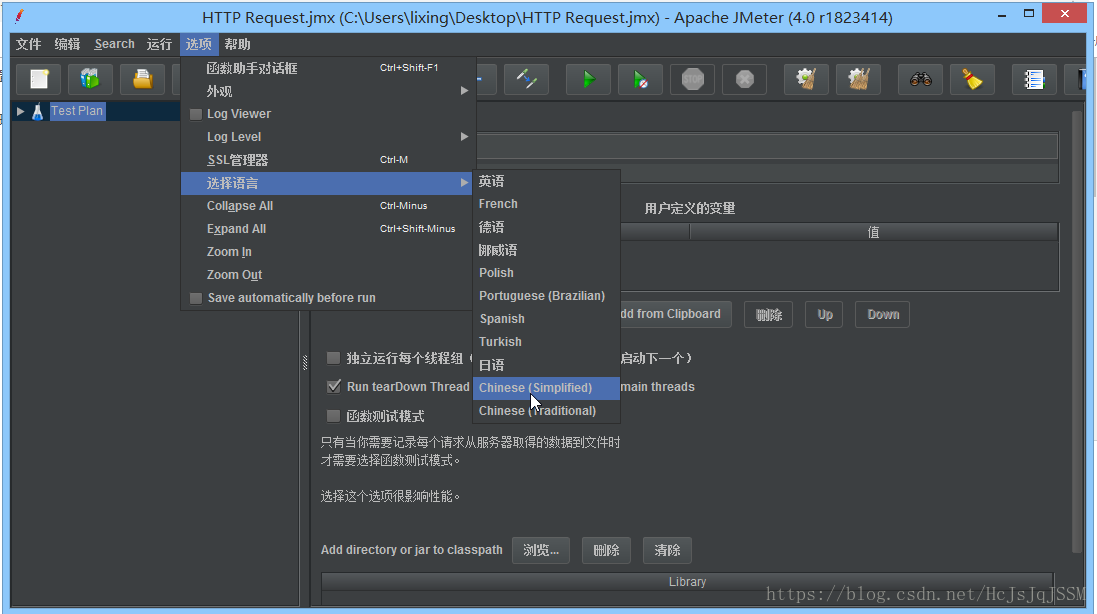Select 英语 language
The image size is (1097, 614).
point(546,181)
